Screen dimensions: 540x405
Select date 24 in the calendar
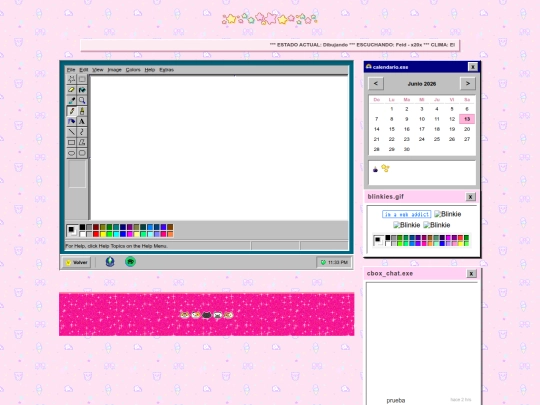[422, 139]
